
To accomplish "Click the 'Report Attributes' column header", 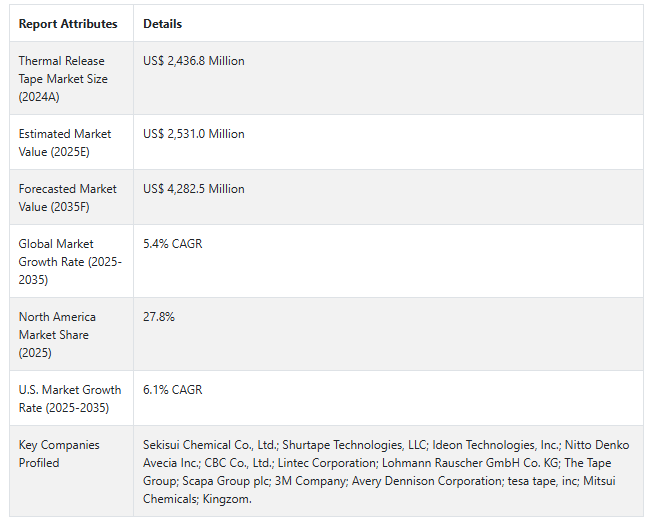I will (68, 24).
